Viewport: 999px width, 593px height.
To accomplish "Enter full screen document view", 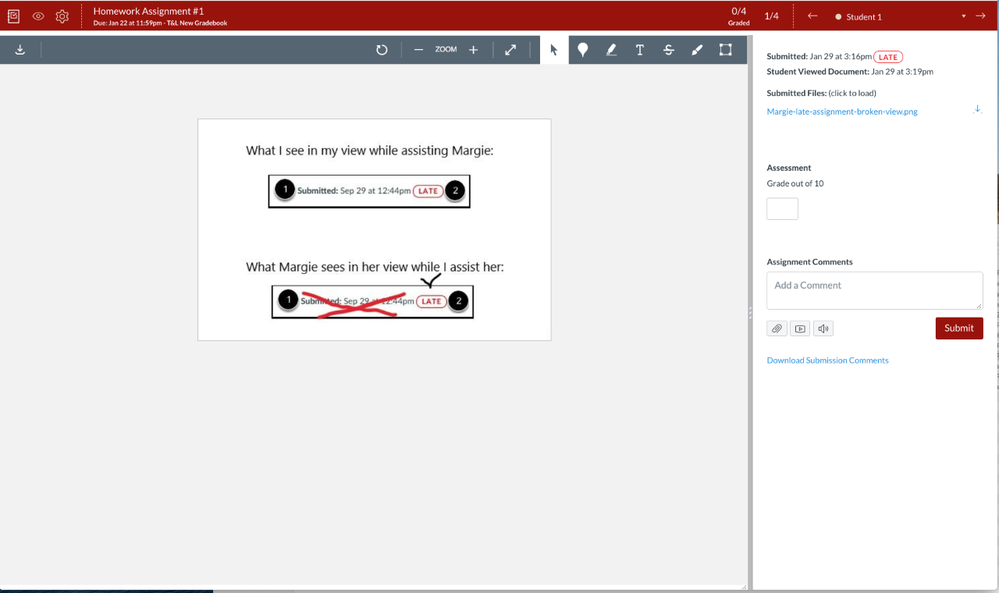I will [x=510, y=50].
